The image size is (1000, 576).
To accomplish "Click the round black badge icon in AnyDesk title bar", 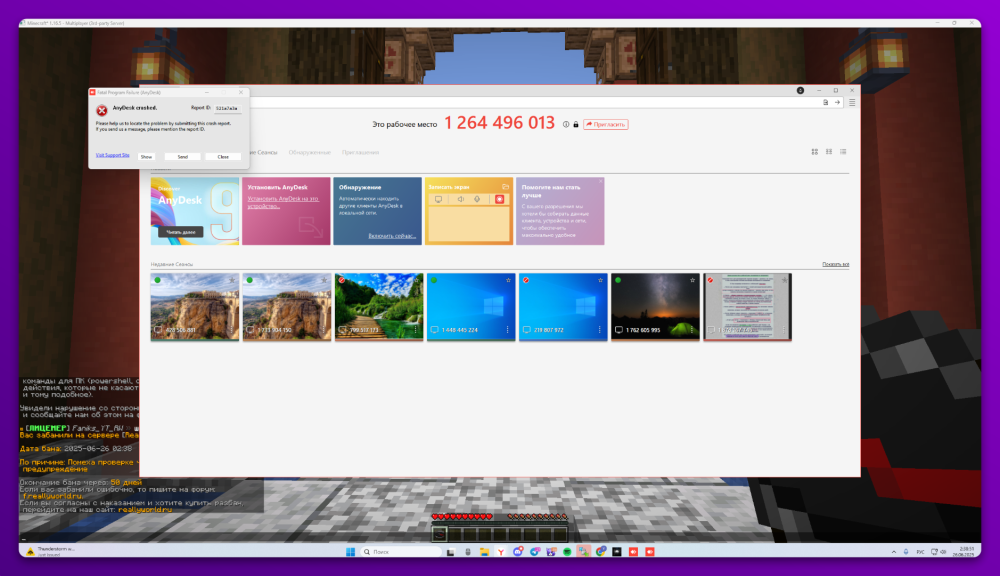I will (x=800, y=91).
